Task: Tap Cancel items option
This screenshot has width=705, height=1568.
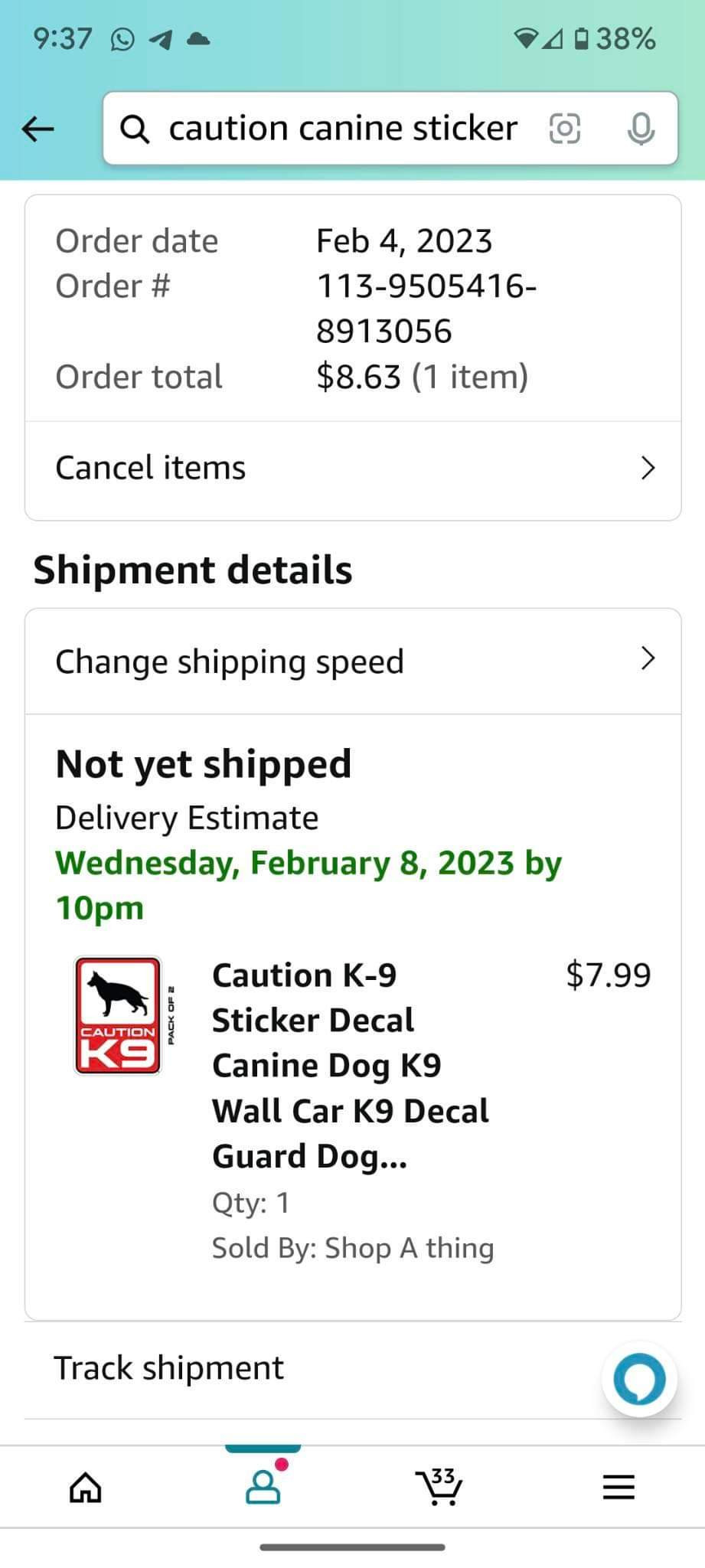Action: [x=151, y=468]
